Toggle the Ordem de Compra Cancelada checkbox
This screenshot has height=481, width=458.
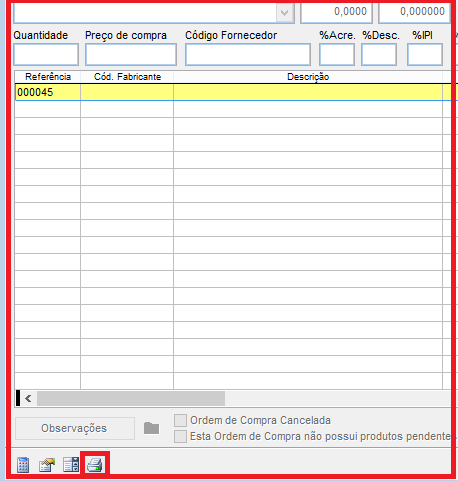[x=180, y=420]
